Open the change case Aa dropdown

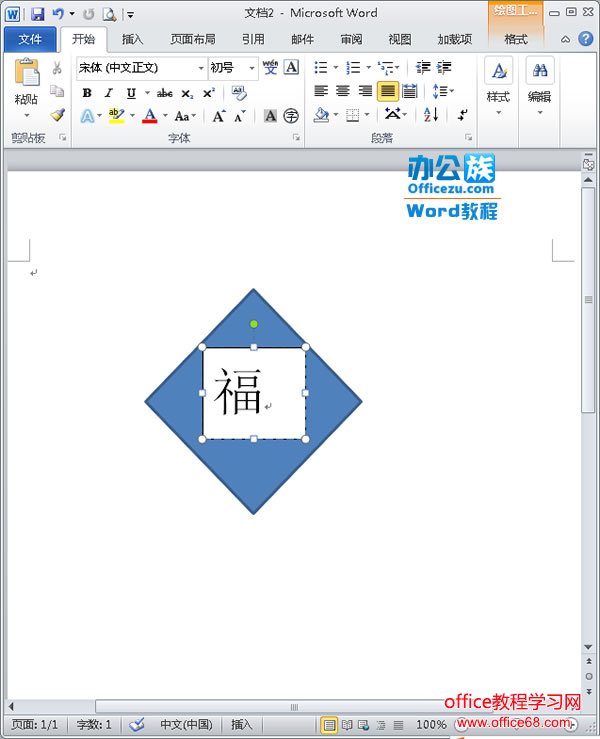(x=185, y=116)
